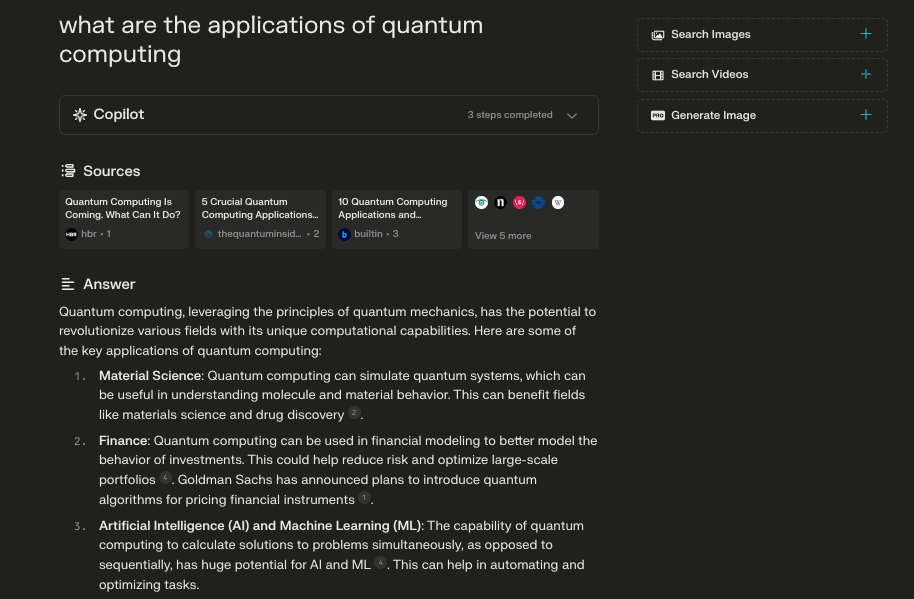Image resolution: width=914 pixels, height=599 pixels.
Task: Click the 'Material Science' bold heading
Action: (150, 376)
